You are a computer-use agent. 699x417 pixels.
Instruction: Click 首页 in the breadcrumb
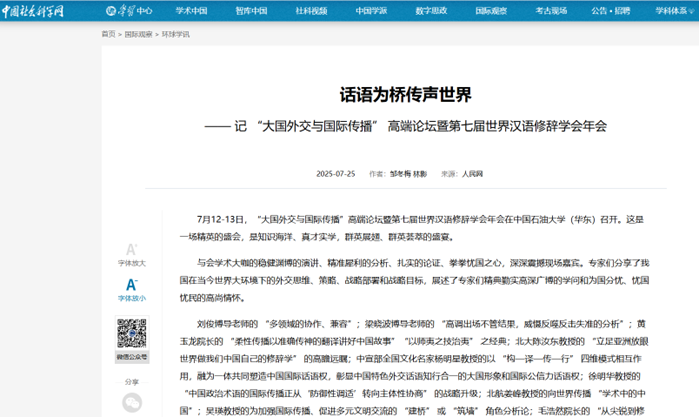click(x=108, y=33)
